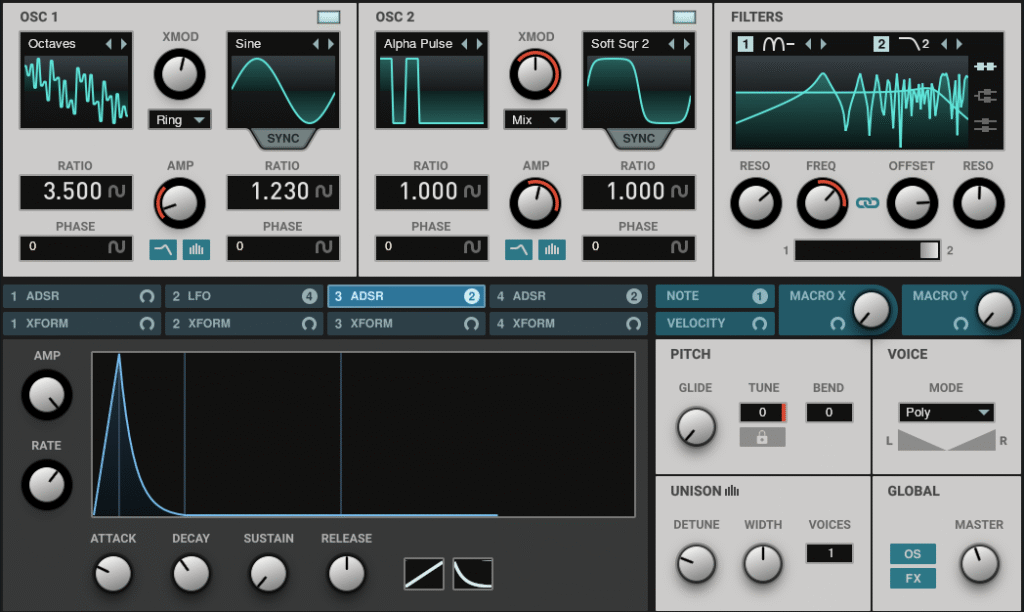Image resolution: width=1024 pixels, height=612 pixels.
Task: Switch to the 2 LFO modulator tab
Action: [x=243, y=296]
